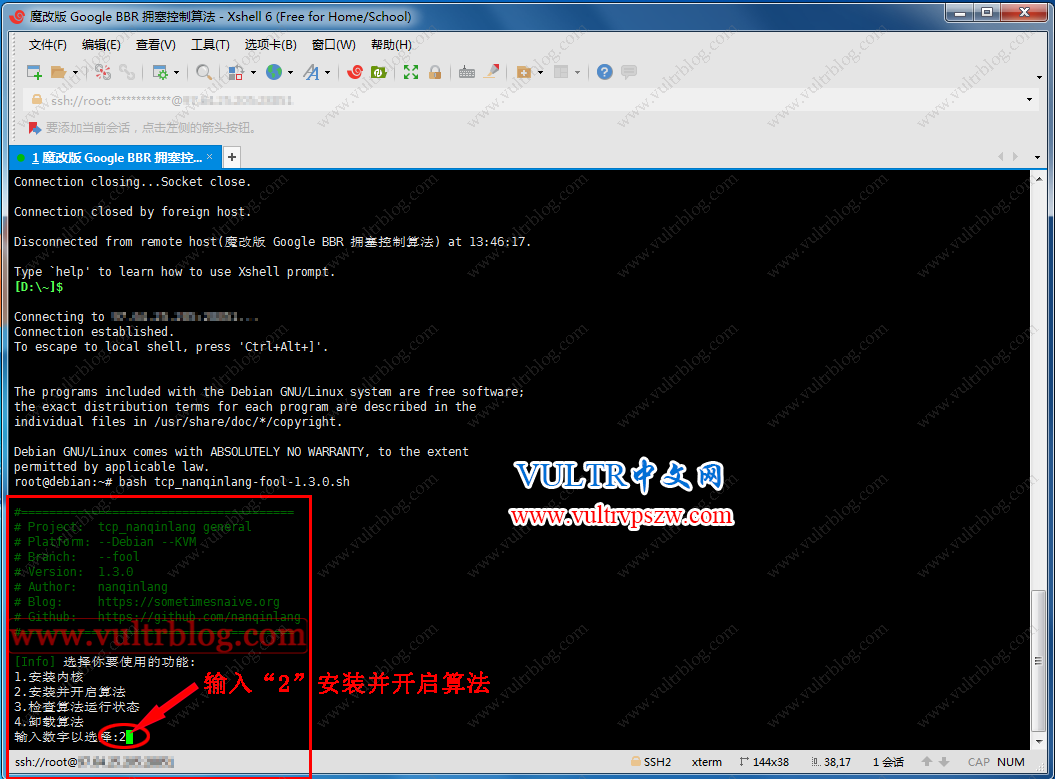Click the CAP status indicator
This screenshot has height=779, width=1055.
coord(978,762)
